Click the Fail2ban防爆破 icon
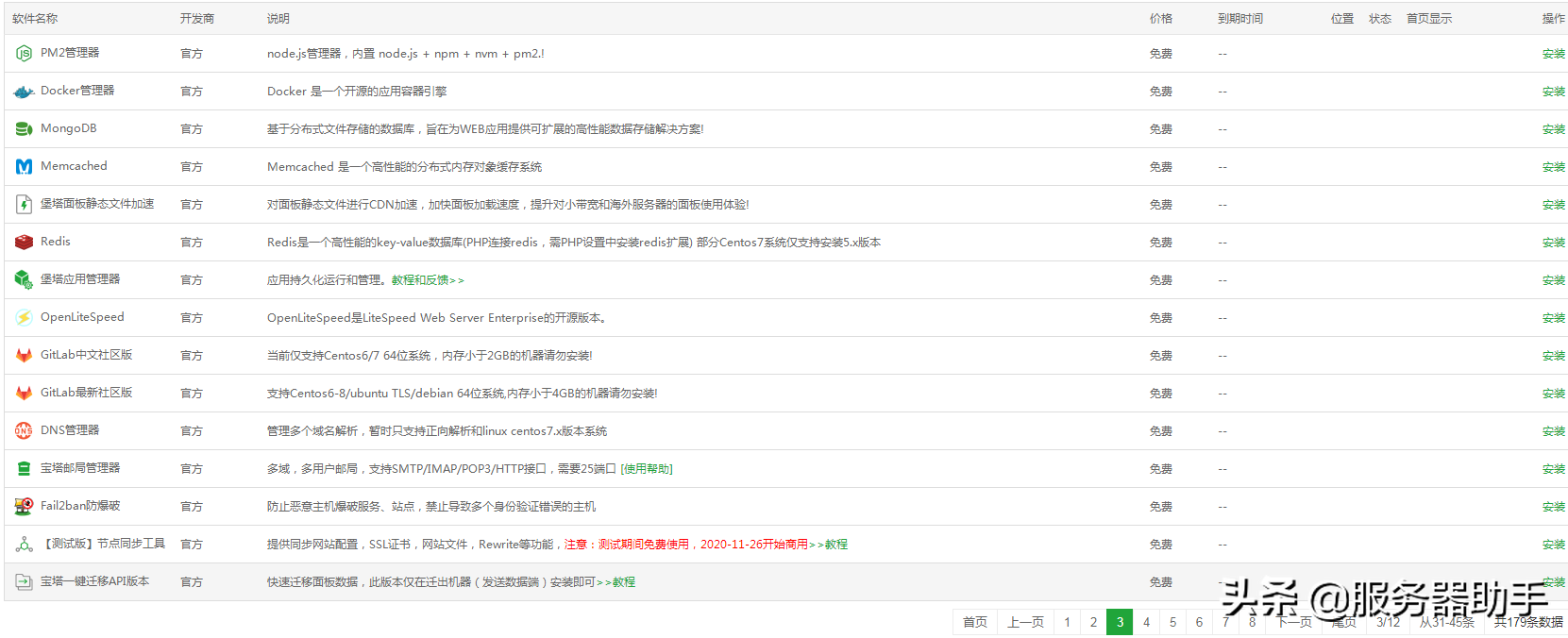The height and width of the screenshot is (638, 1568). tap(24, 507)
